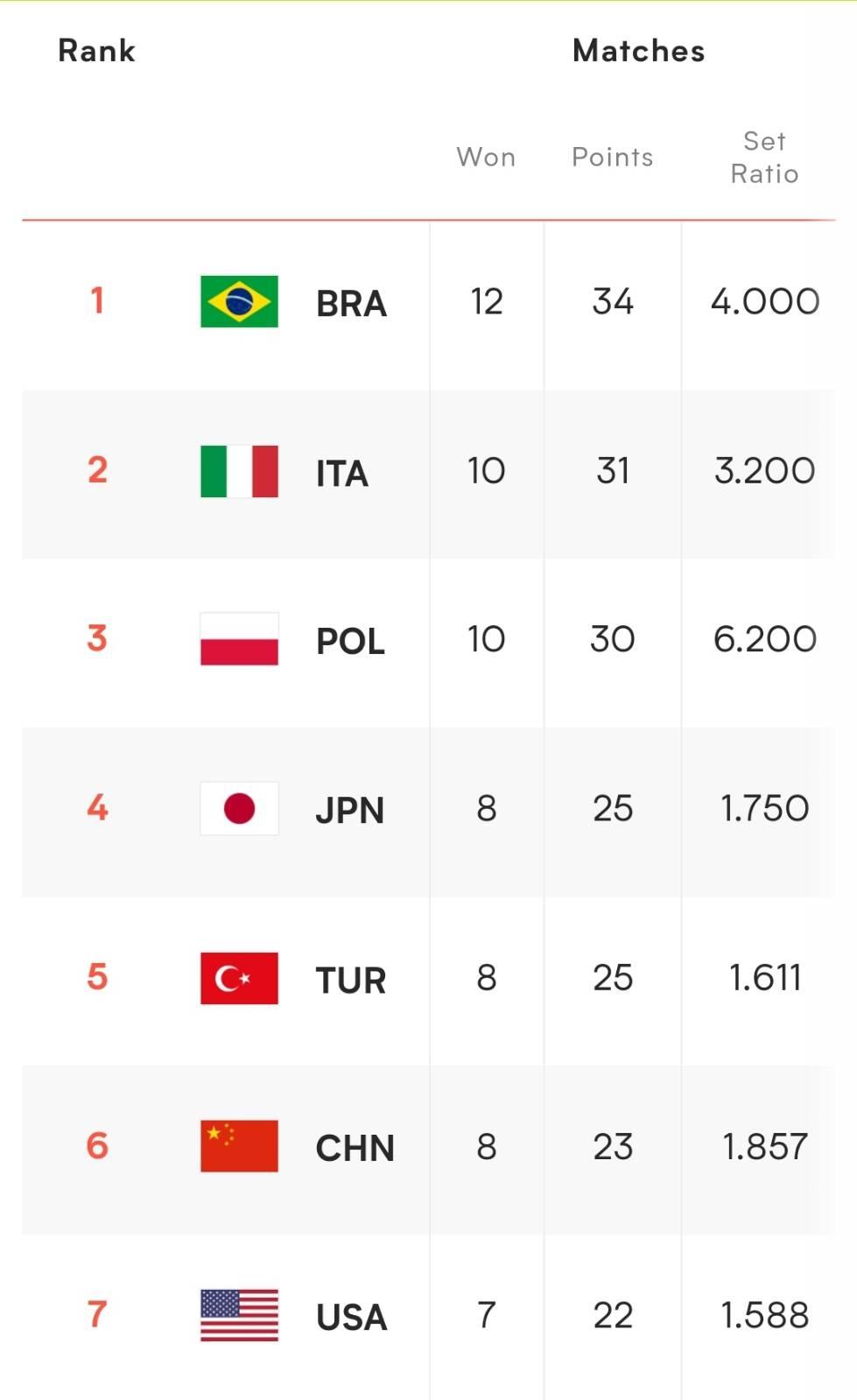Click the Set Ratio column header
This screenshot has width=857, height=1400.
pyautogui.click(x=764, y=158)
